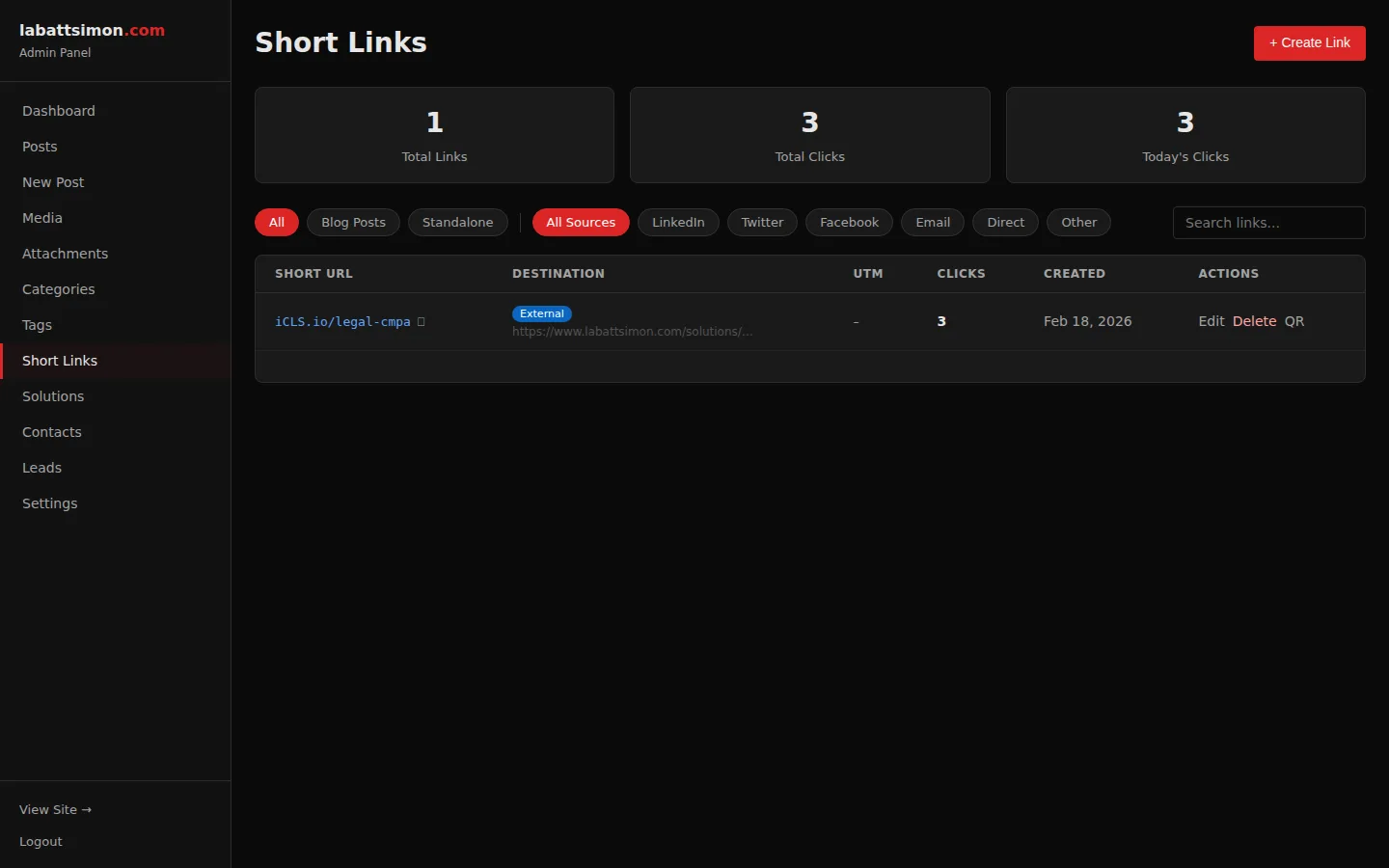Filter links by Direct source
Image resolution: width=1389 pixels, height=868 pixels.
[x=1005, y=222]
